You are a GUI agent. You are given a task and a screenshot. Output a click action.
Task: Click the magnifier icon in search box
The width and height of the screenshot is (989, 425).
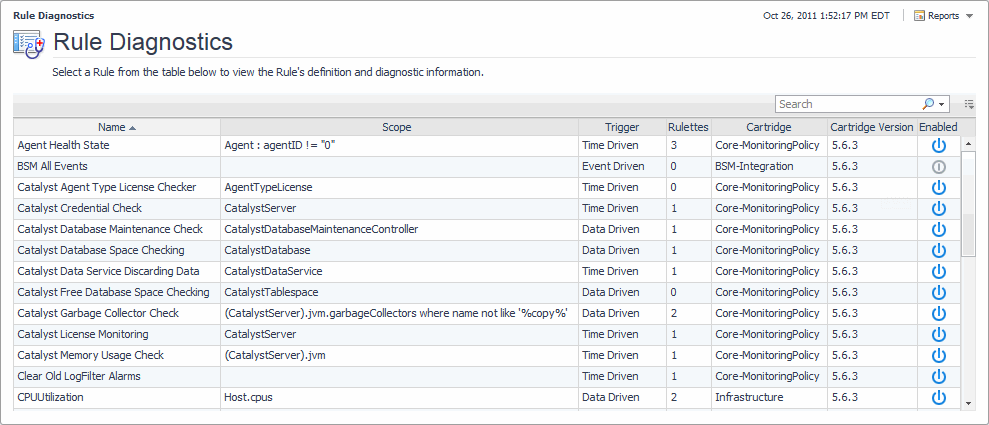click(929, 104)
